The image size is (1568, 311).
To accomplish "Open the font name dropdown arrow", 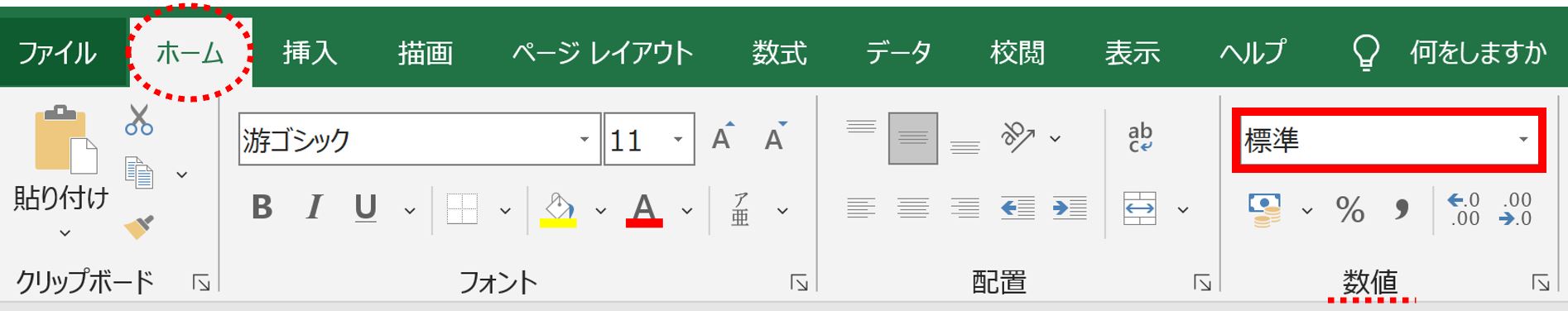I will click(584, 139).
